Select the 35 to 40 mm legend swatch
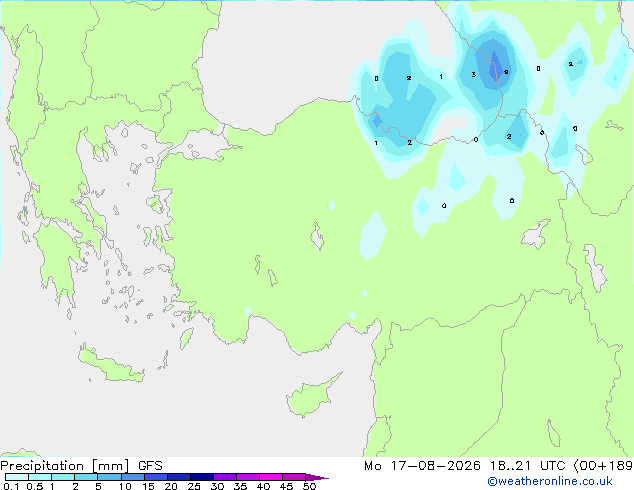 247,477
